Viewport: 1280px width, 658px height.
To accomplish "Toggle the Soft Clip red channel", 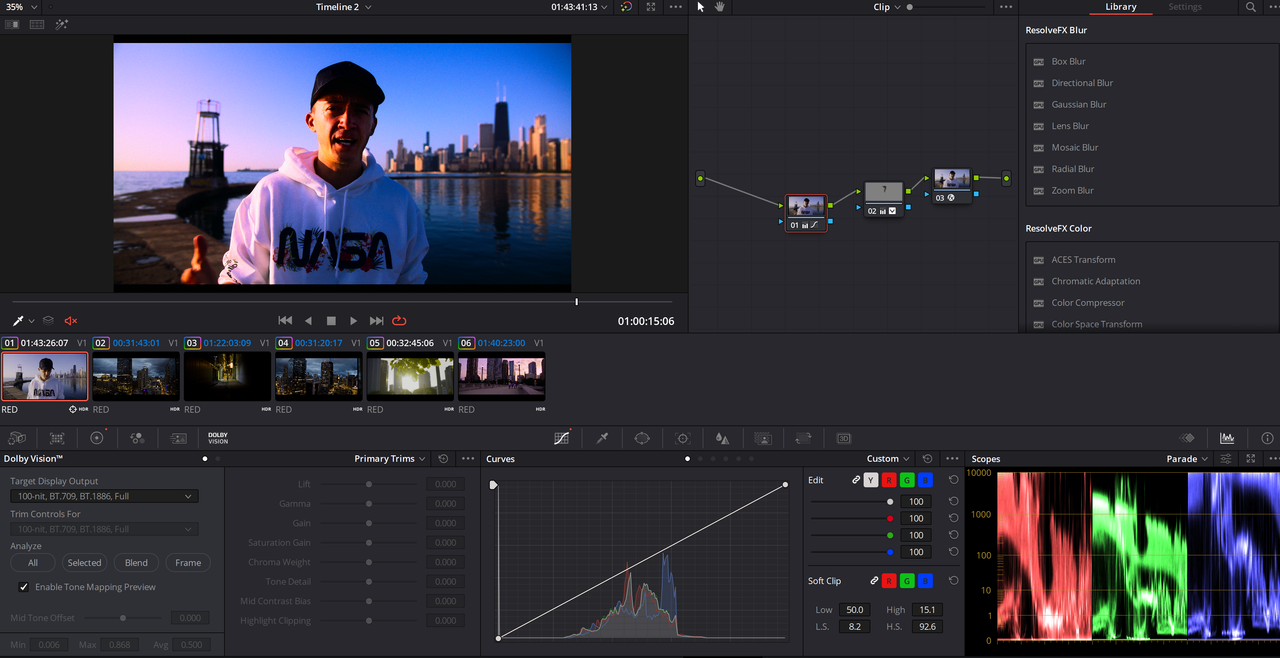I will 890,580.
